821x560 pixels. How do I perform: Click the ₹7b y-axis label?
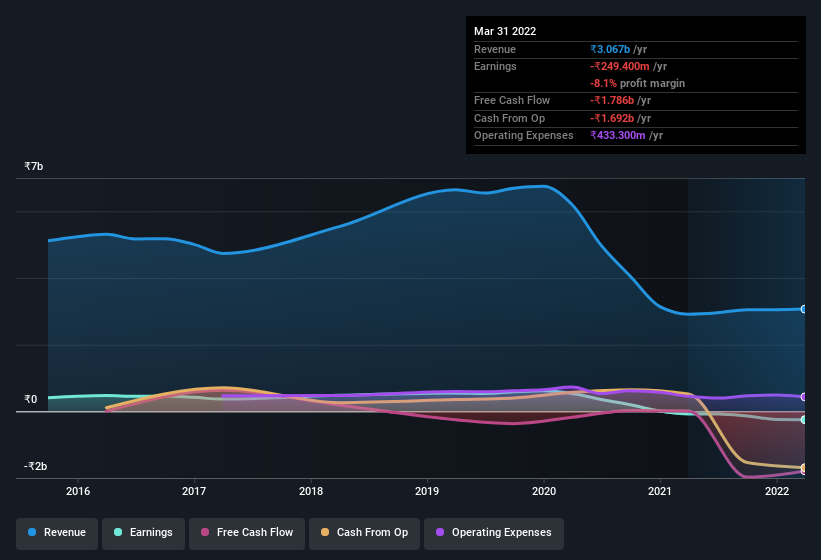click(x=34, y=166)
